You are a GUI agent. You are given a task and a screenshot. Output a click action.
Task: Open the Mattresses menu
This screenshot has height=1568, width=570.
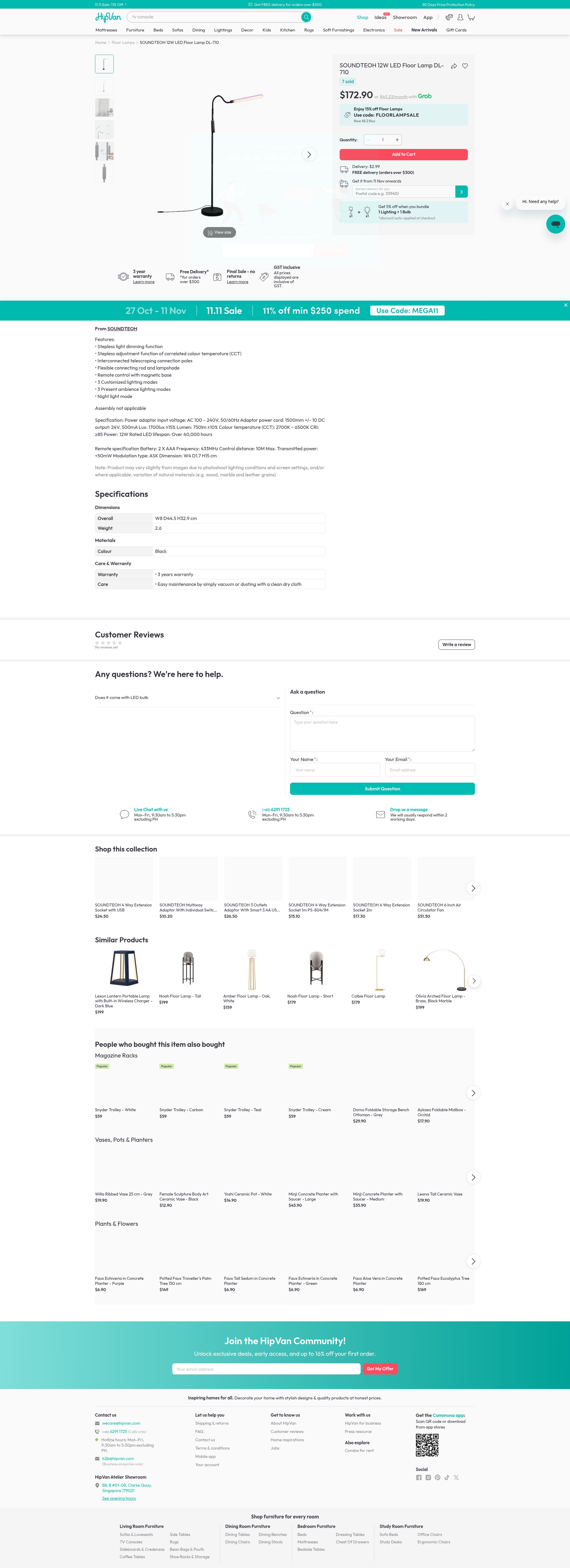coord(106,30)
